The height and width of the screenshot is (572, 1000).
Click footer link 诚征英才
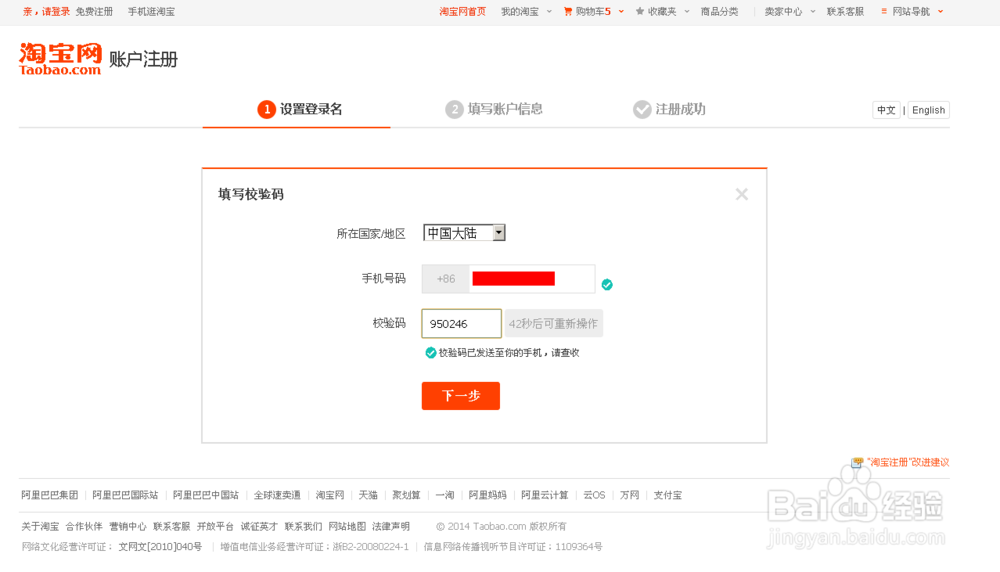point(259,526)
